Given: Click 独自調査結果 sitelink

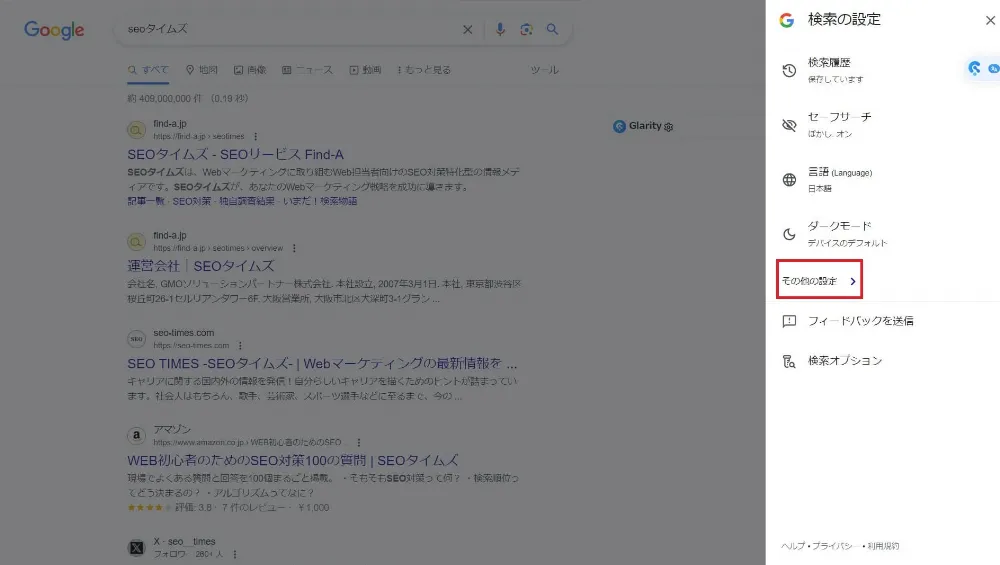Looking at the screenshot, I should pos(247,201).
